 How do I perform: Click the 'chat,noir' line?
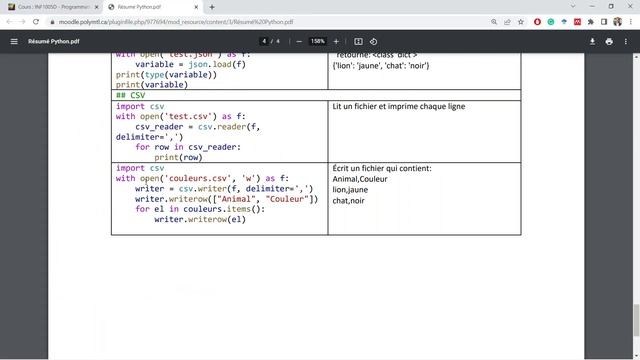coord(349,200)
